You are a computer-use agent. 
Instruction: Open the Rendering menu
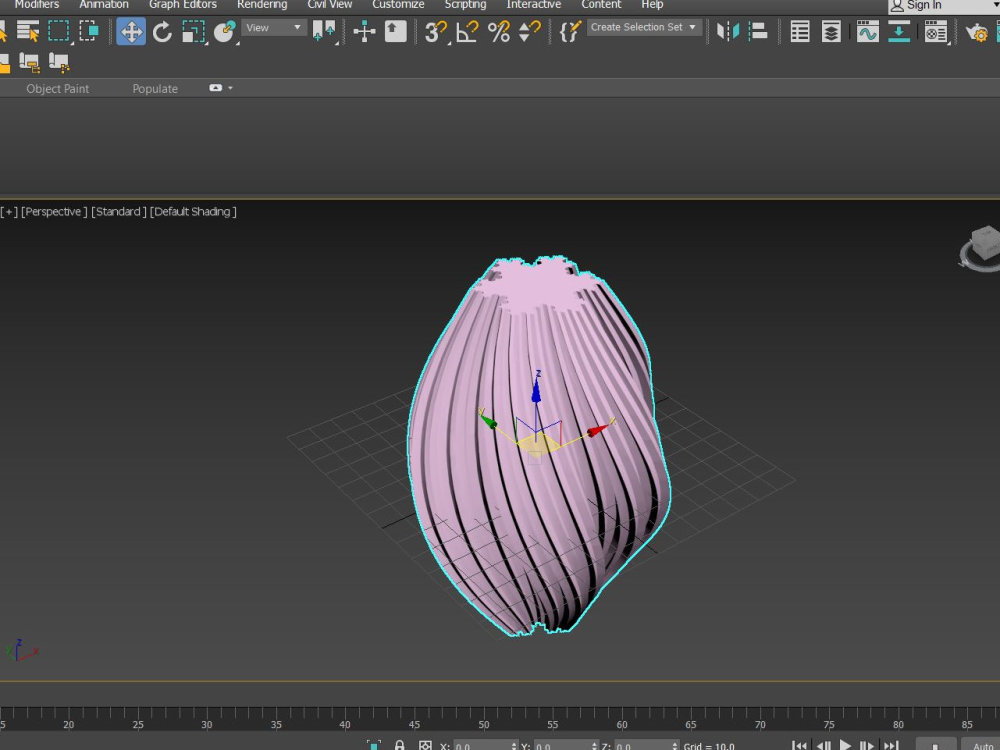pyautogui.click(x=261, y=4)
